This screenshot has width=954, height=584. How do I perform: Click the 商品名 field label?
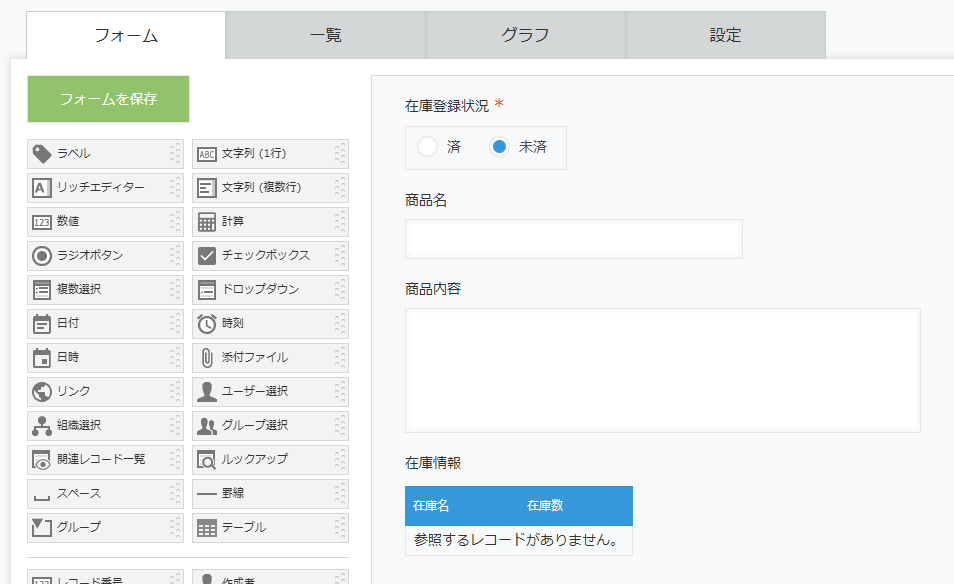[x=426, y=200]
